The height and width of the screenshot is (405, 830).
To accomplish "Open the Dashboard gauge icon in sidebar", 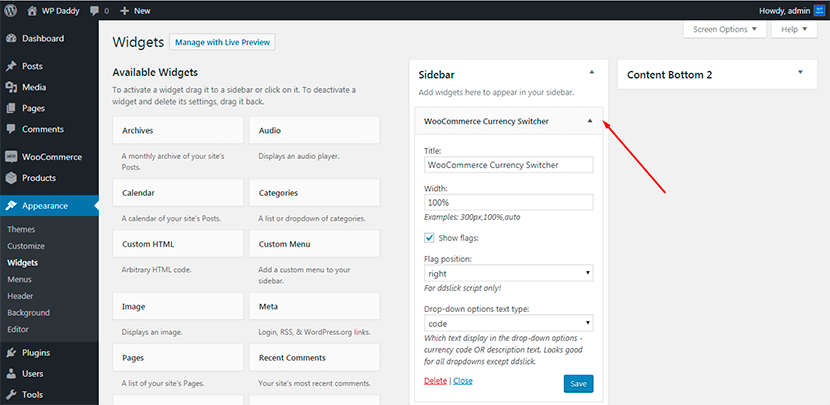I will [x=11, y=39].
